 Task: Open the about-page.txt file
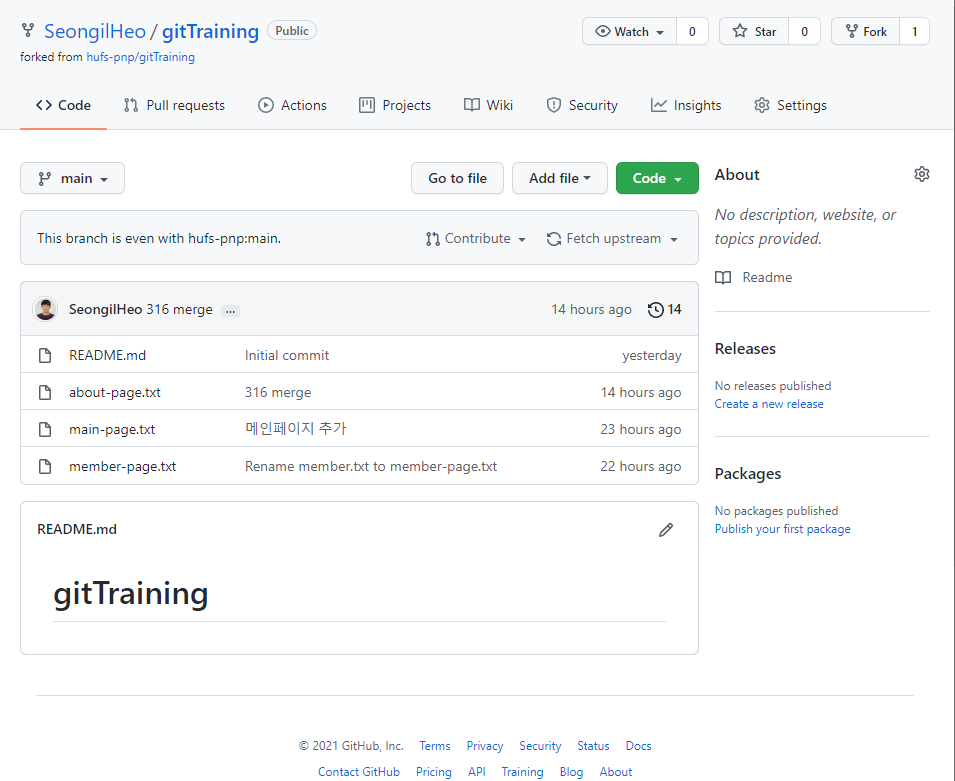115,392
